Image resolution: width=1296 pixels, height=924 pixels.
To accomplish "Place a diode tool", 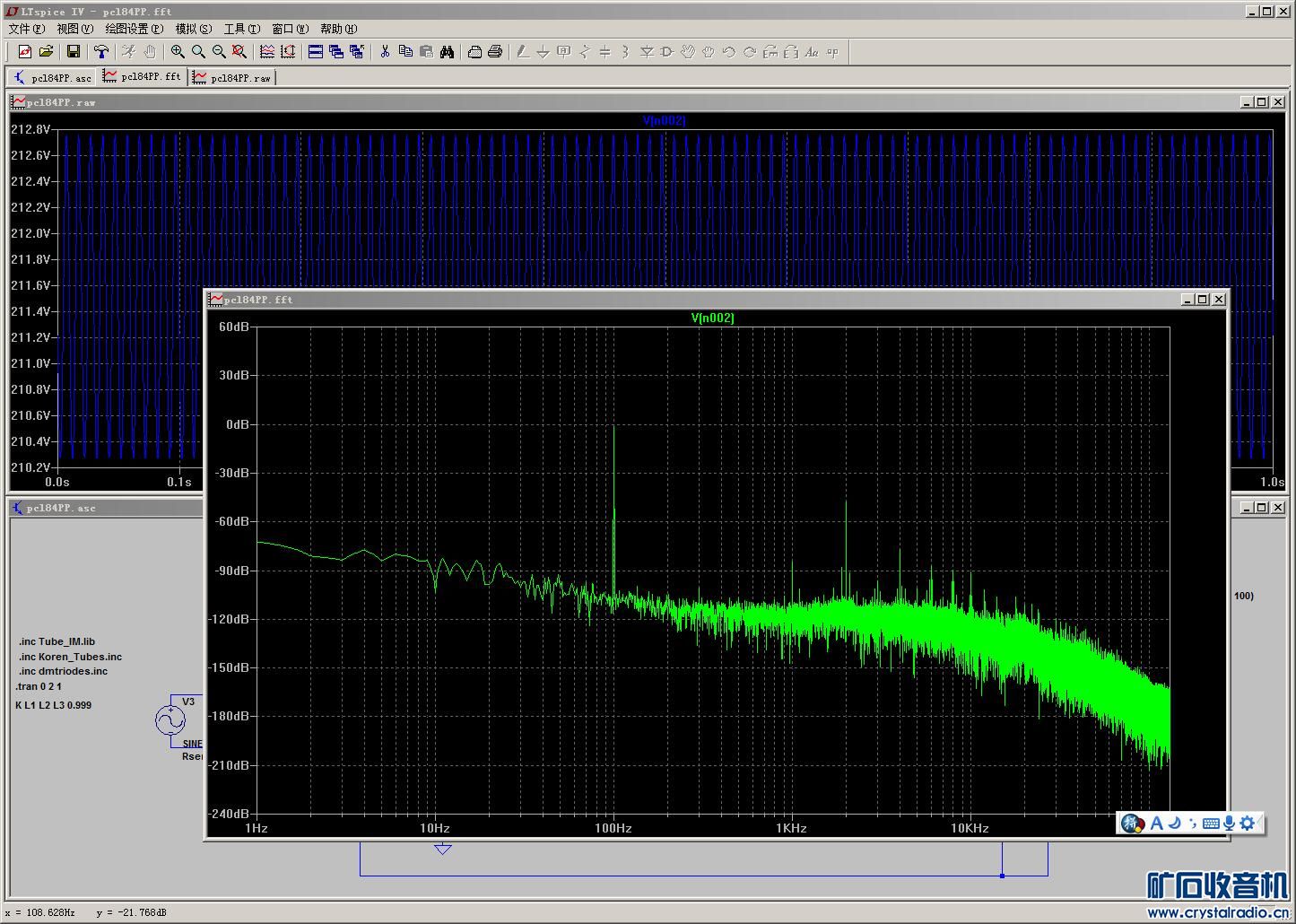I will [x=647, y=52].
